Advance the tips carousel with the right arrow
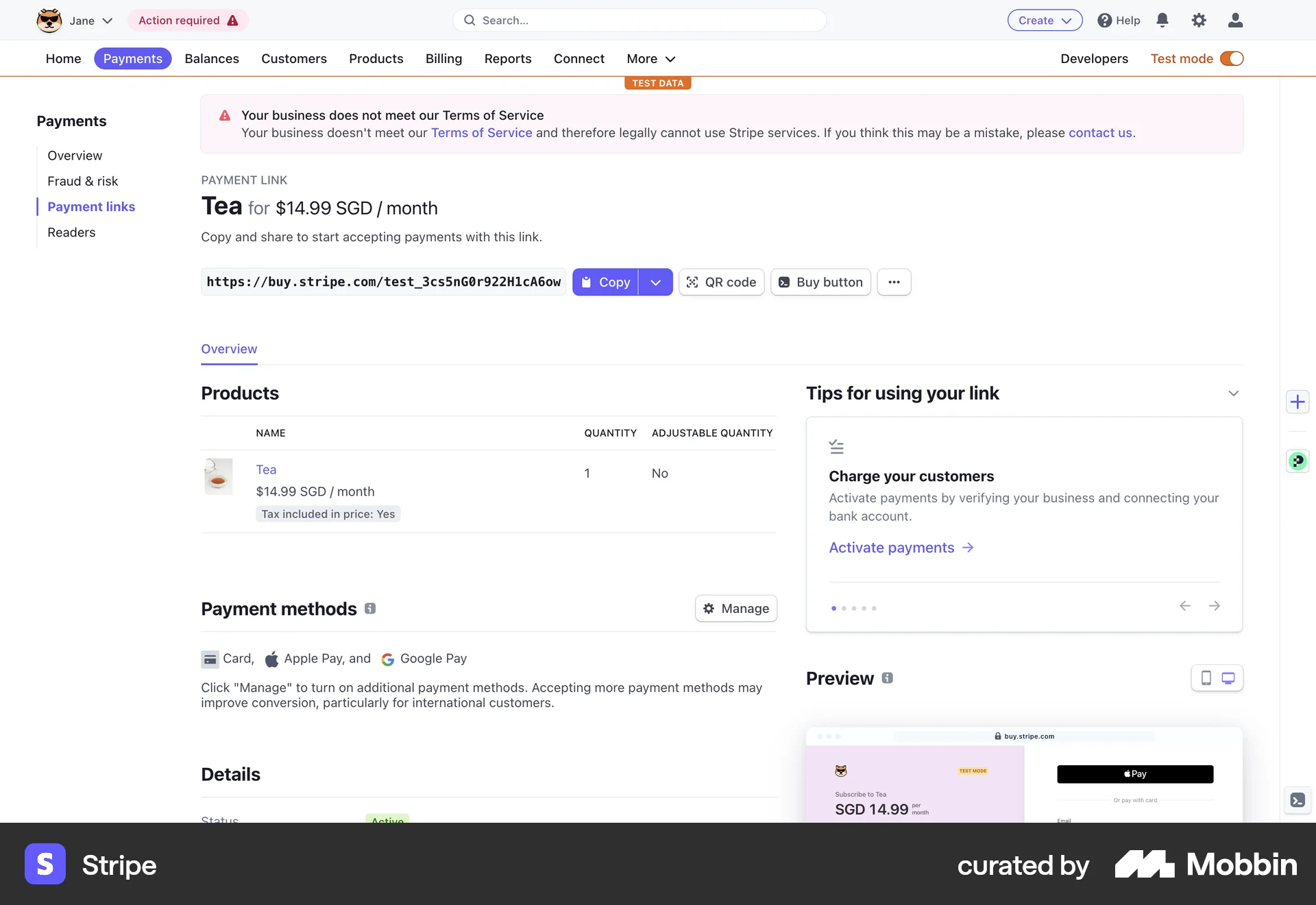Screen dimensions: 1316x905 (1215, 606)
